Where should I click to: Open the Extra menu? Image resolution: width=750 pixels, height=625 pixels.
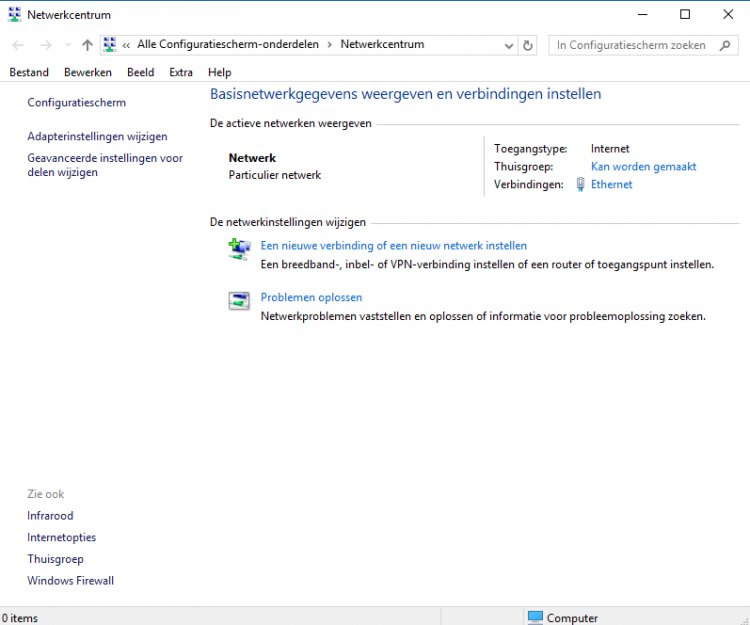(x=181, y=72)
